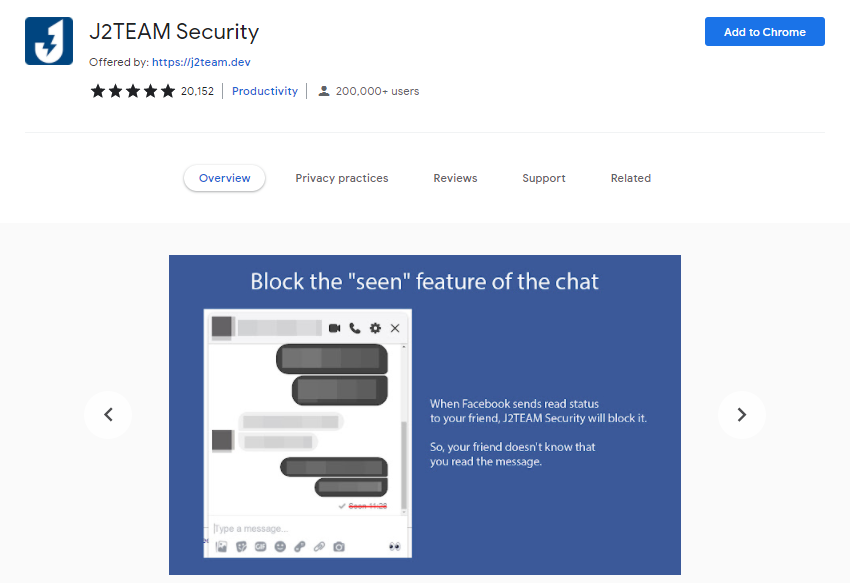Click the phone call icon in chat
Image resolution: width=850 pixels, height=583 pixels.
pyautogui.click(x=354, y=328)
